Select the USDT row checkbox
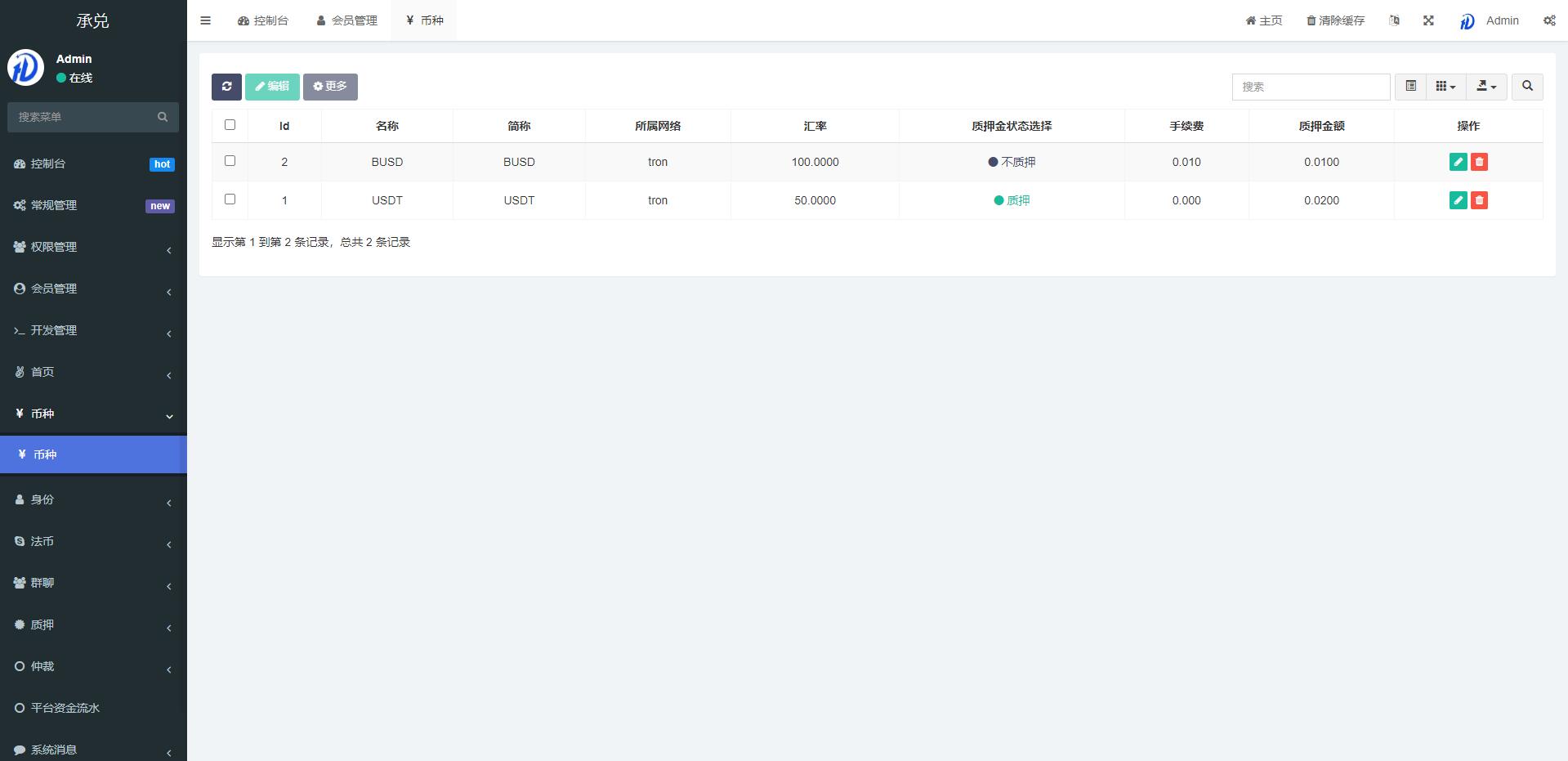This screenshot has width=1568, height=761. pos(230,199)
